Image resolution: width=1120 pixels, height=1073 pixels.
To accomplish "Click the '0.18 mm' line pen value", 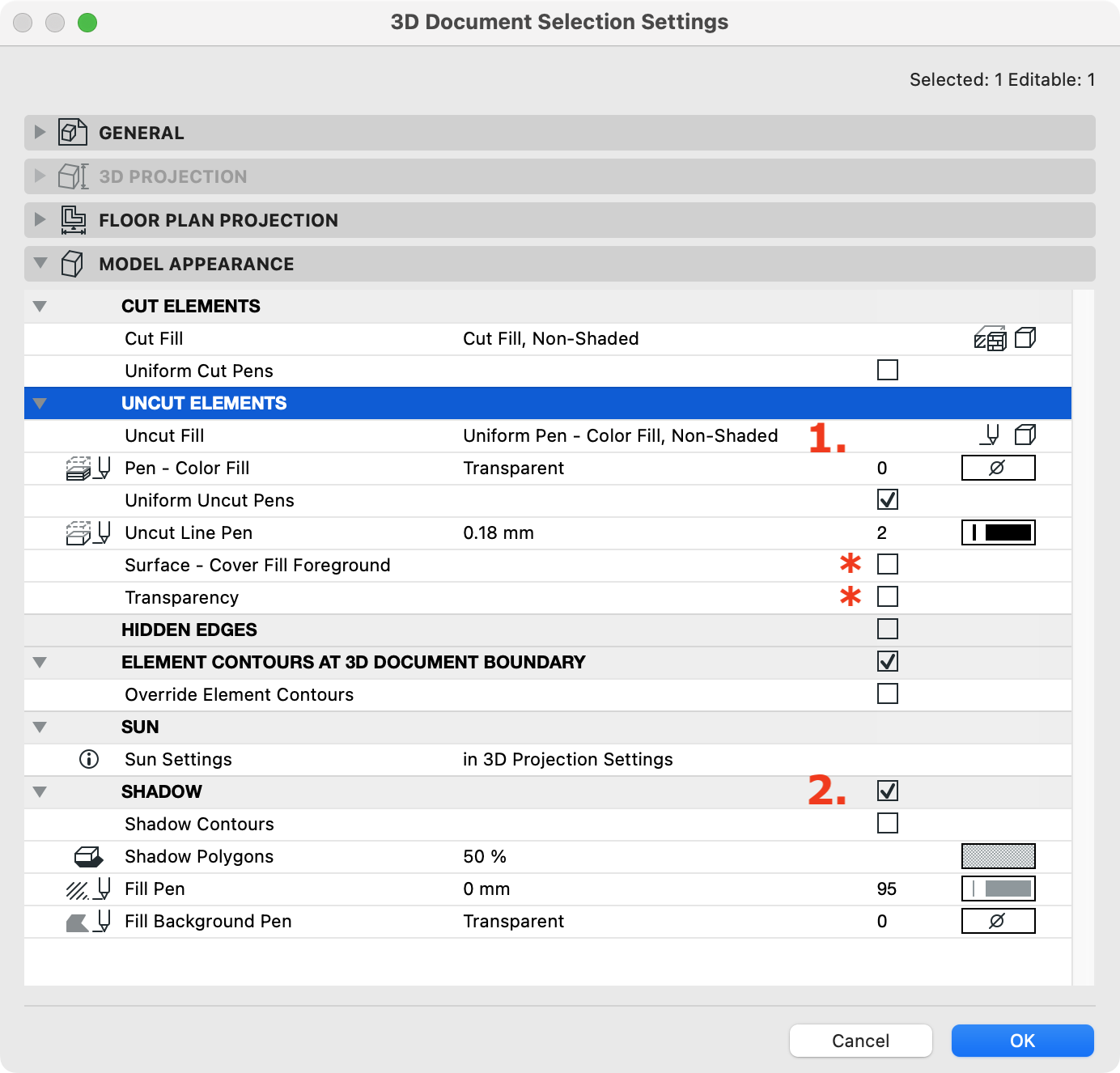I will click(x=498, y=532).
